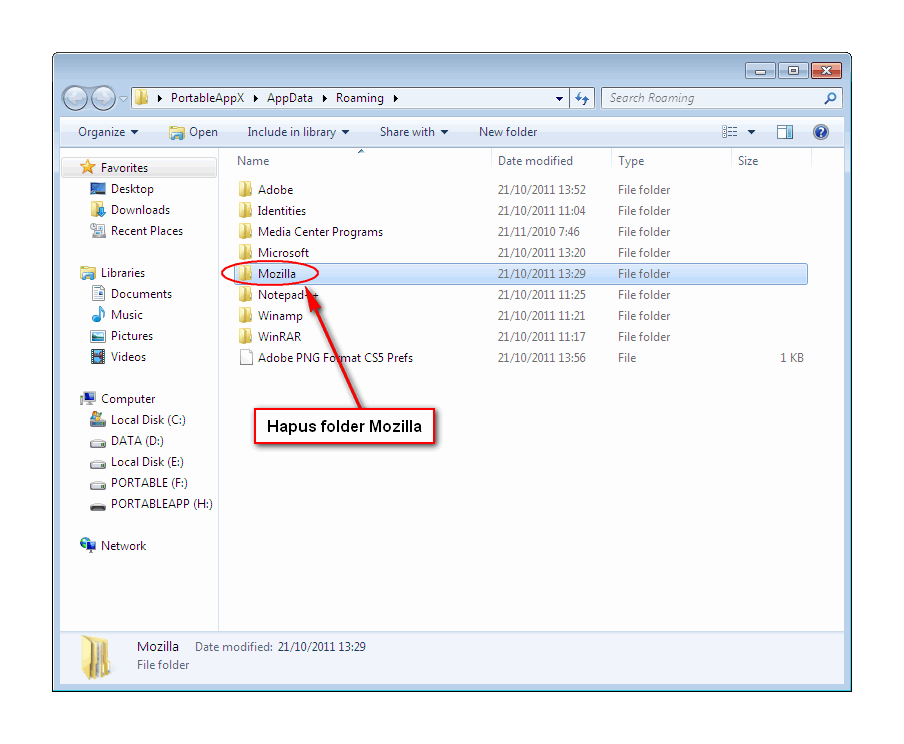Click New folder button
The image size is (904, 744).
pos(508,132)
